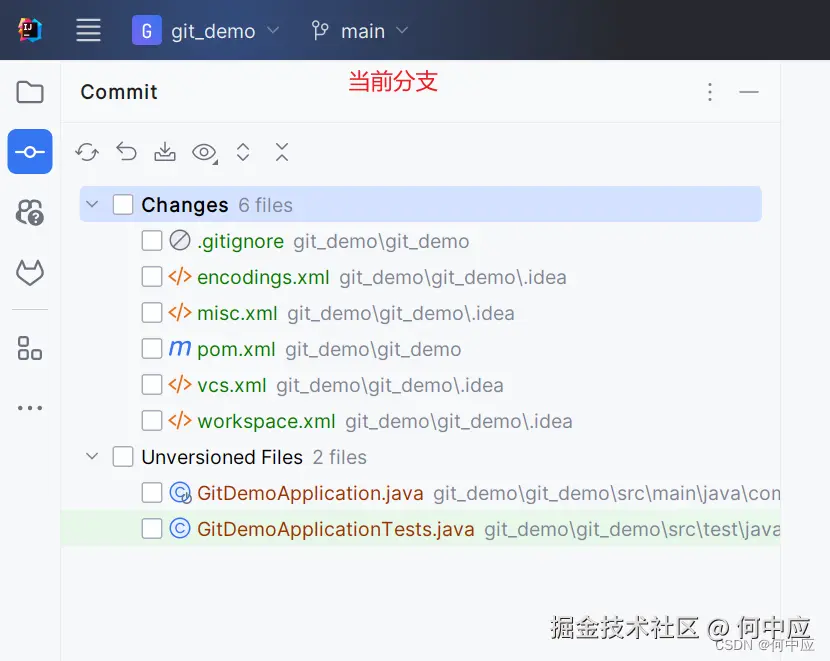This screenshot has width=830, height=661.
Task: Click the Rollback icon in the Commit toolbar
Action: [126, 152]
